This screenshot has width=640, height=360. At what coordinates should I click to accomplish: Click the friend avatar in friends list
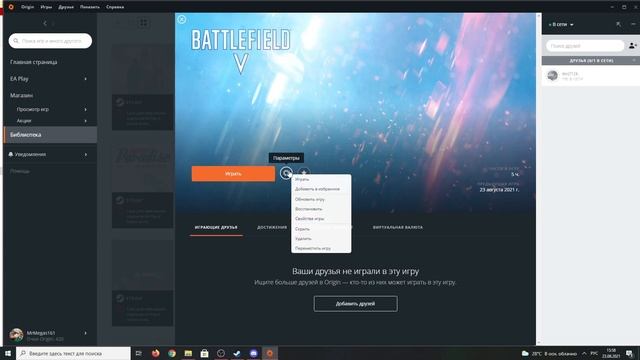(552, 76)
